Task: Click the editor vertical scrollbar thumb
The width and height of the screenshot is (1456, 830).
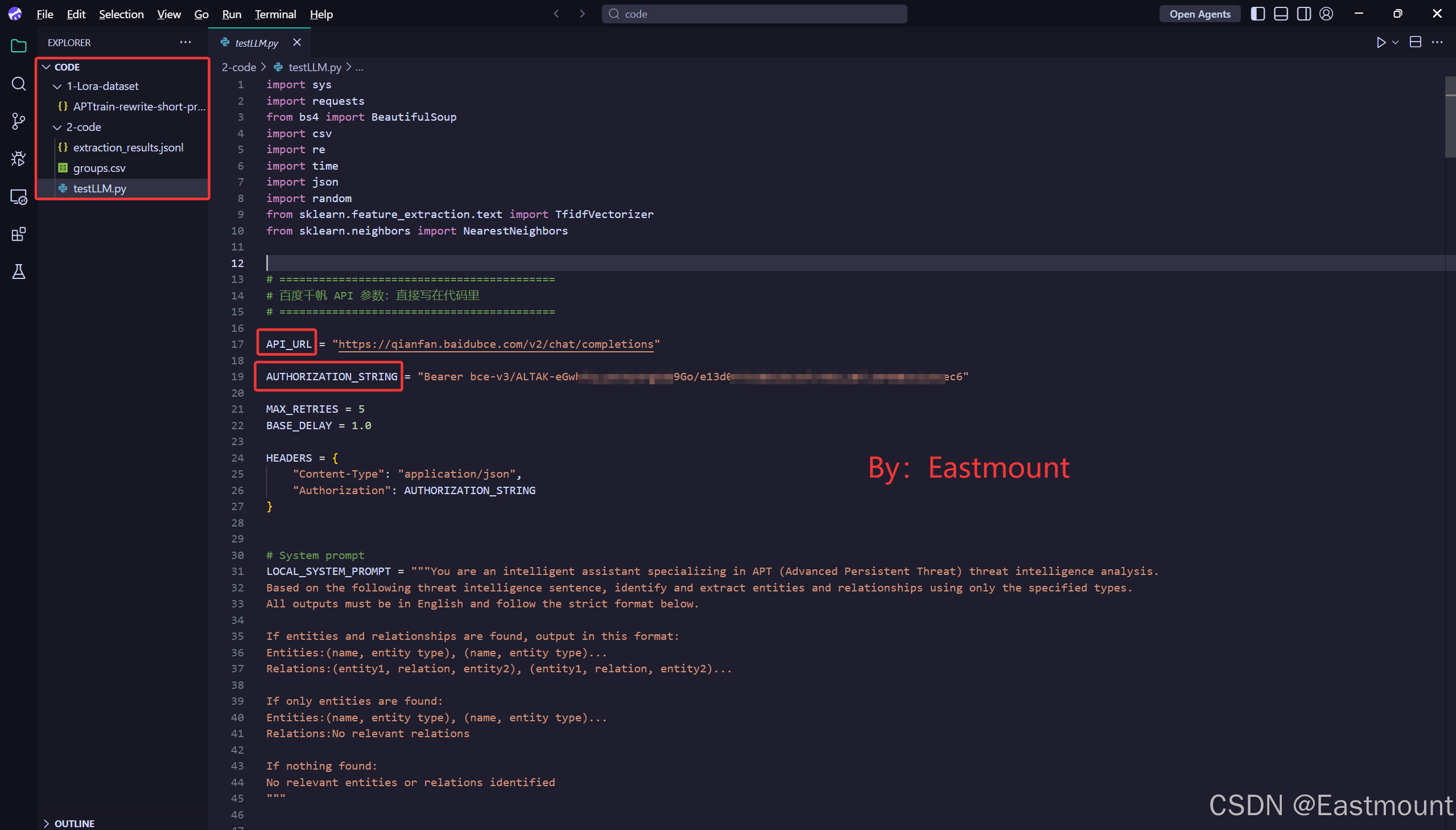Action: coord(1450,116)
